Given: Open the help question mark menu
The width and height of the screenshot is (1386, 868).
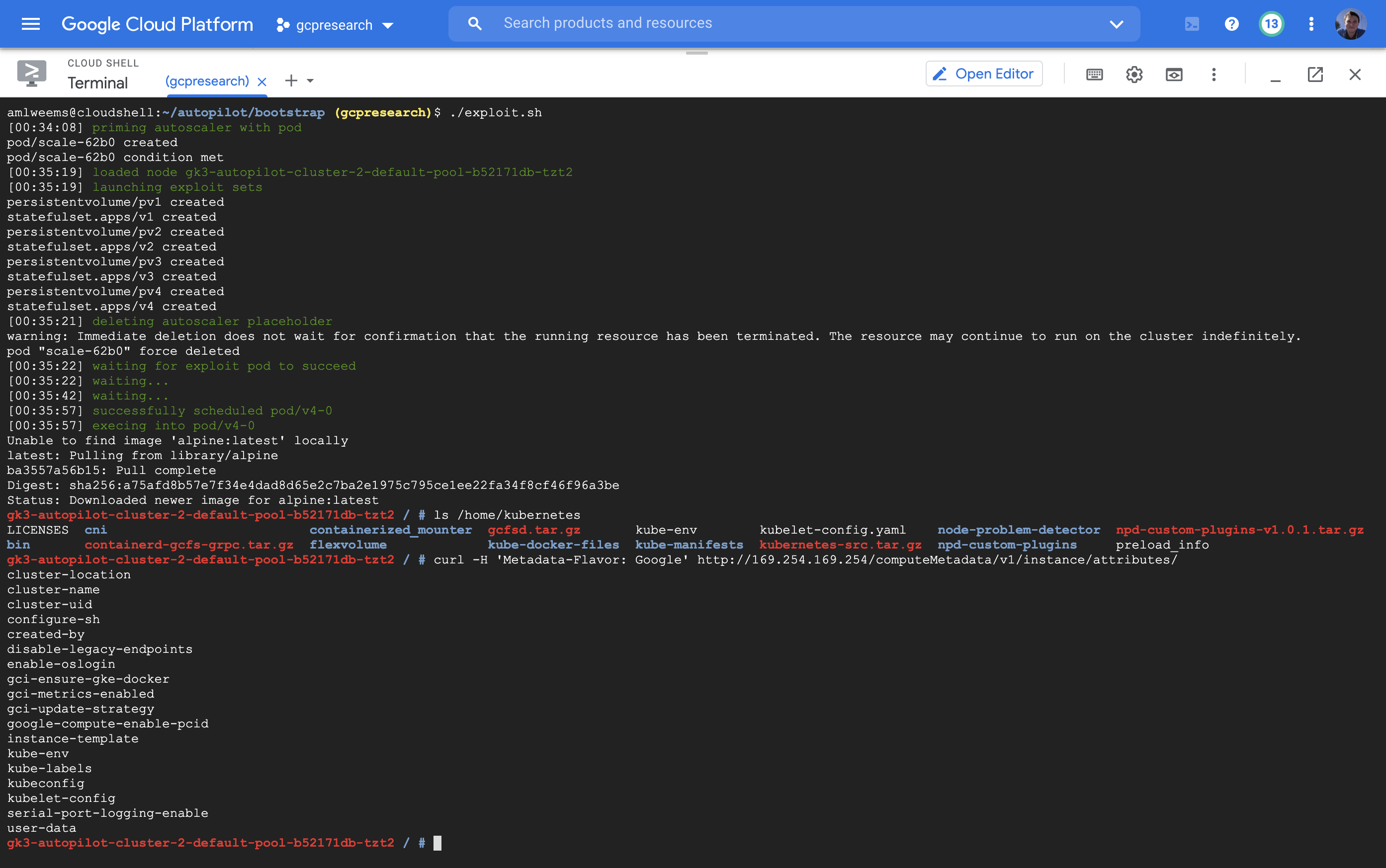Looking at the screenshot, I should [1231, 24].
